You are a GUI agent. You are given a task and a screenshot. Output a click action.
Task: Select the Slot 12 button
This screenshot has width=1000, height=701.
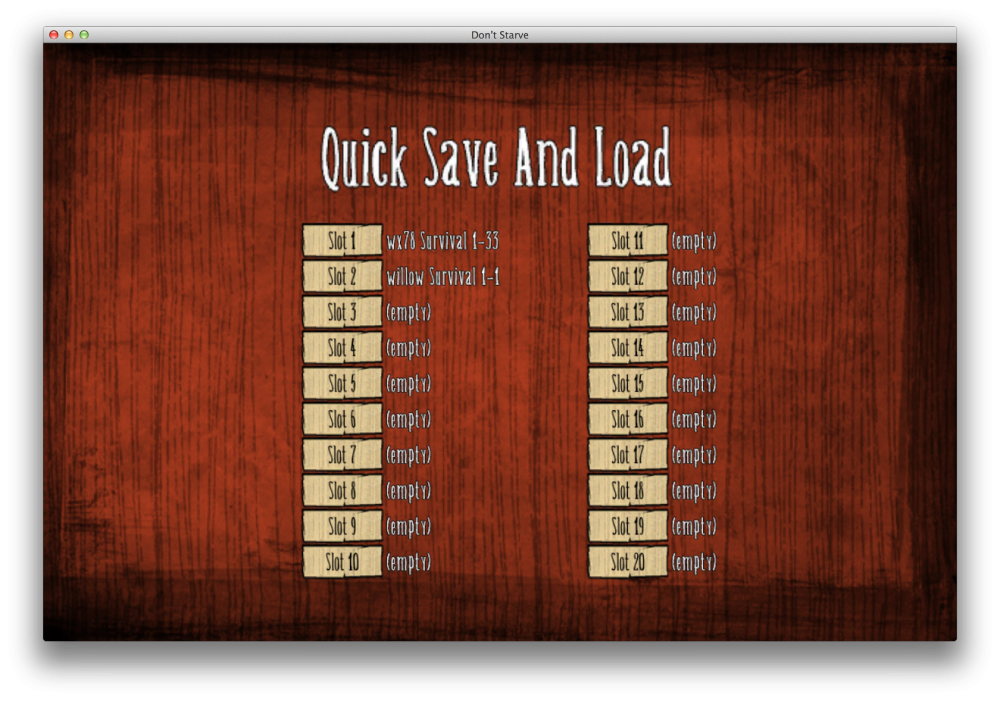[628, 276]
